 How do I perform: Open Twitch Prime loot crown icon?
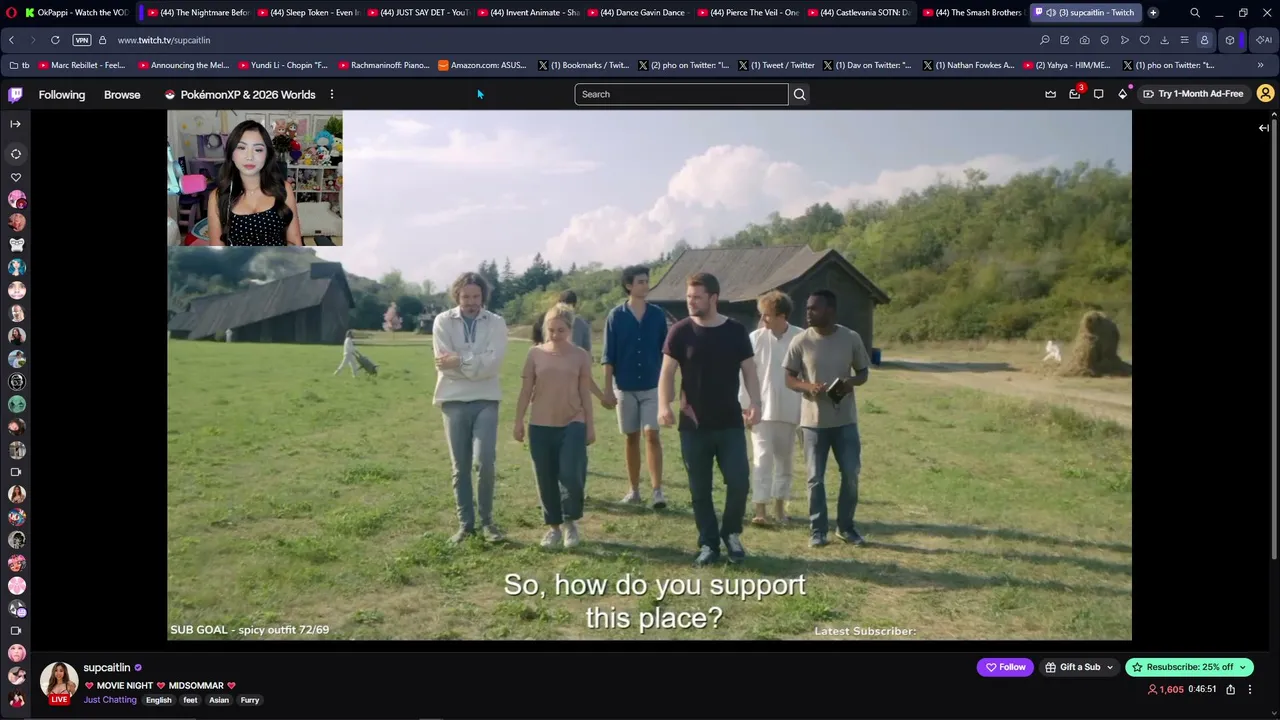(x=1050, y=94)
